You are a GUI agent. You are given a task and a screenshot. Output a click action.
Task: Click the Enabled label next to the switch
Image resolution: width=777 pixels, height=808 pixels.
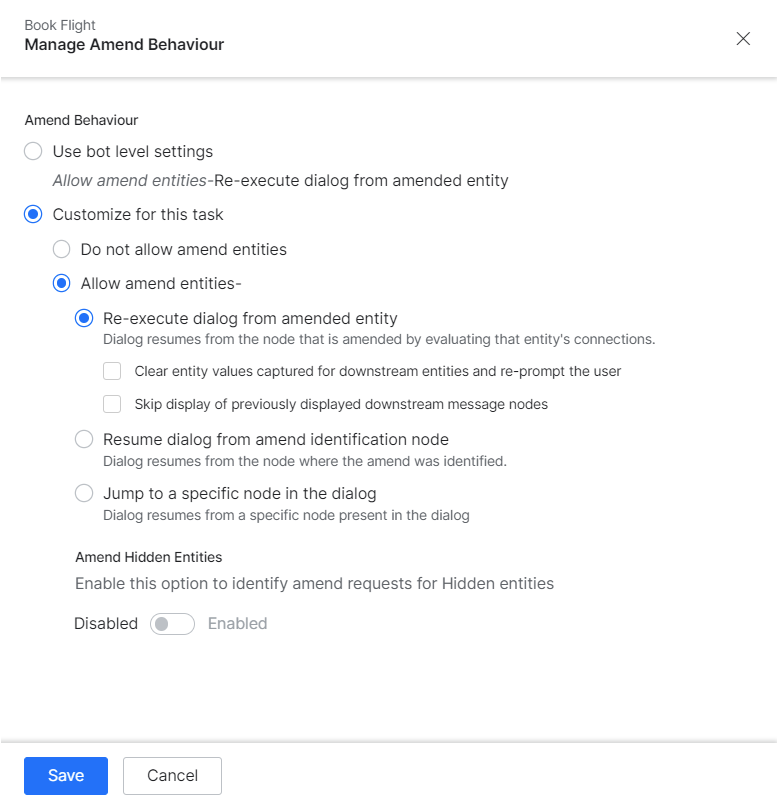click(237, 624)
